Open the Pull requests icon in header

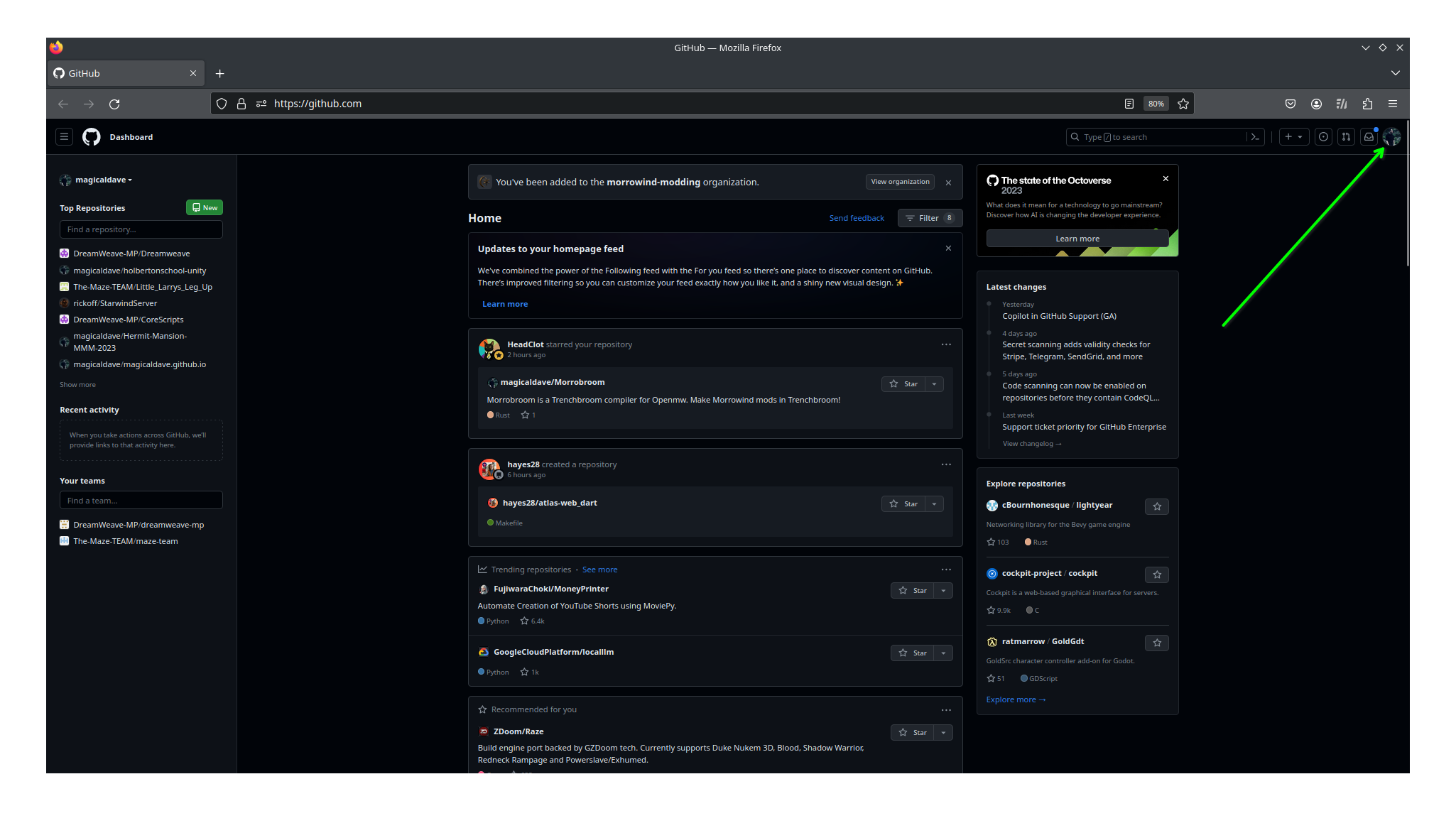[1346, 137]
